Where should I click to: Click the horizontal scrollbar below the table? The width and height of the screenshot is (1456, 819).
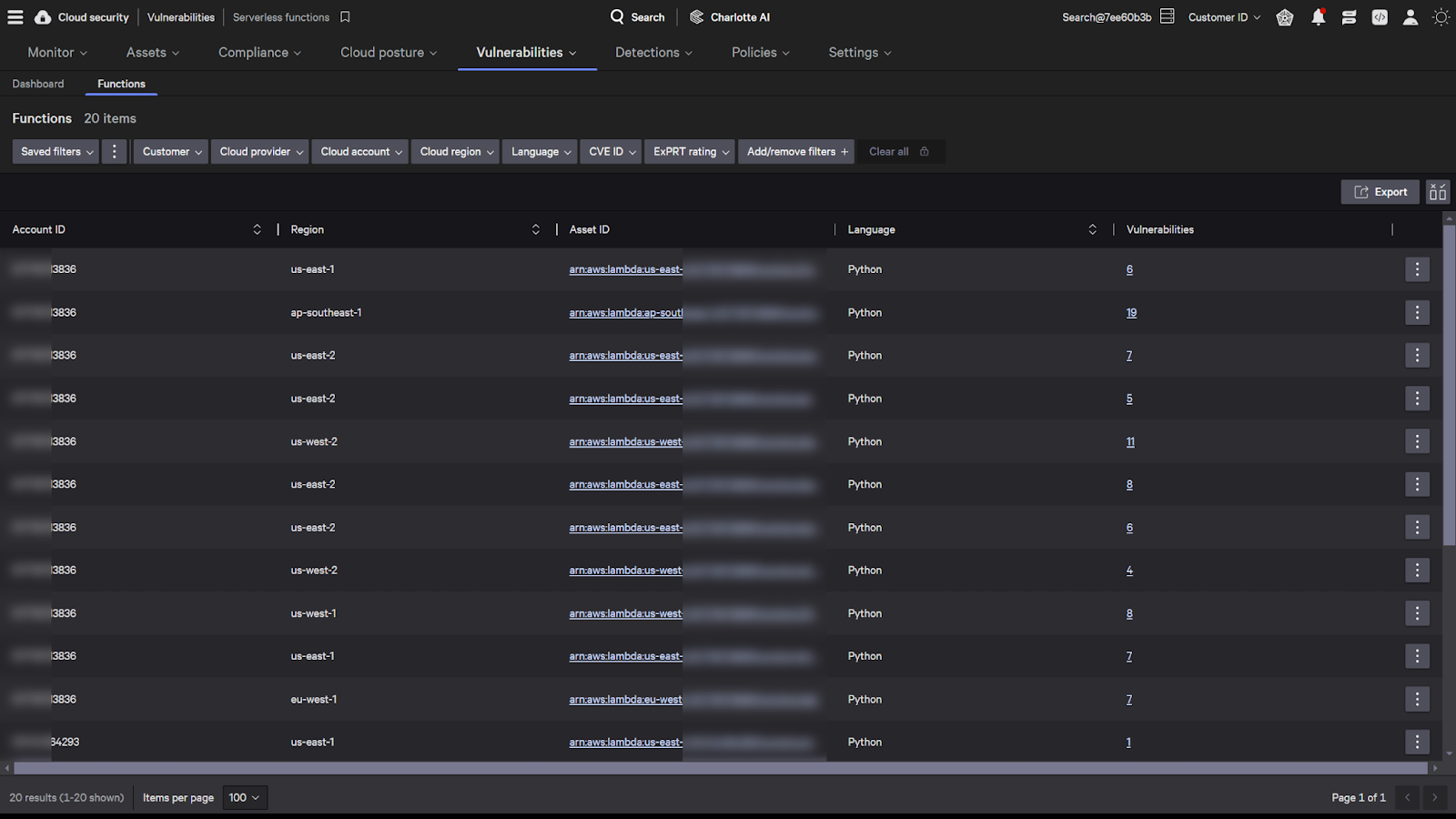(x=719, y=769)
